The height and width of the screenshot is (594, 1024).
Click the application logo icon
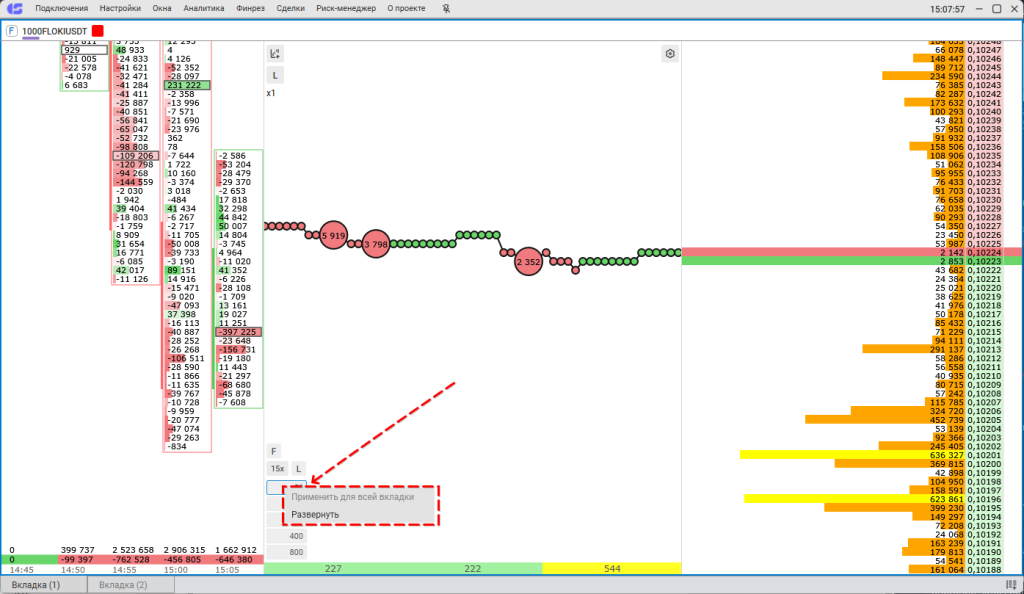click(14, 8)
